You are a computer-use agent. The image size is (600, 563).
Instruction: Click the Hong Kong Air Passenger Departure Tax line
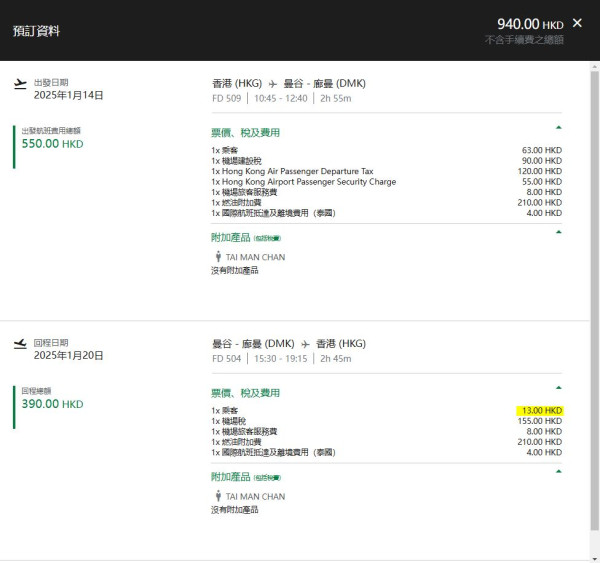tap(291, 171)
